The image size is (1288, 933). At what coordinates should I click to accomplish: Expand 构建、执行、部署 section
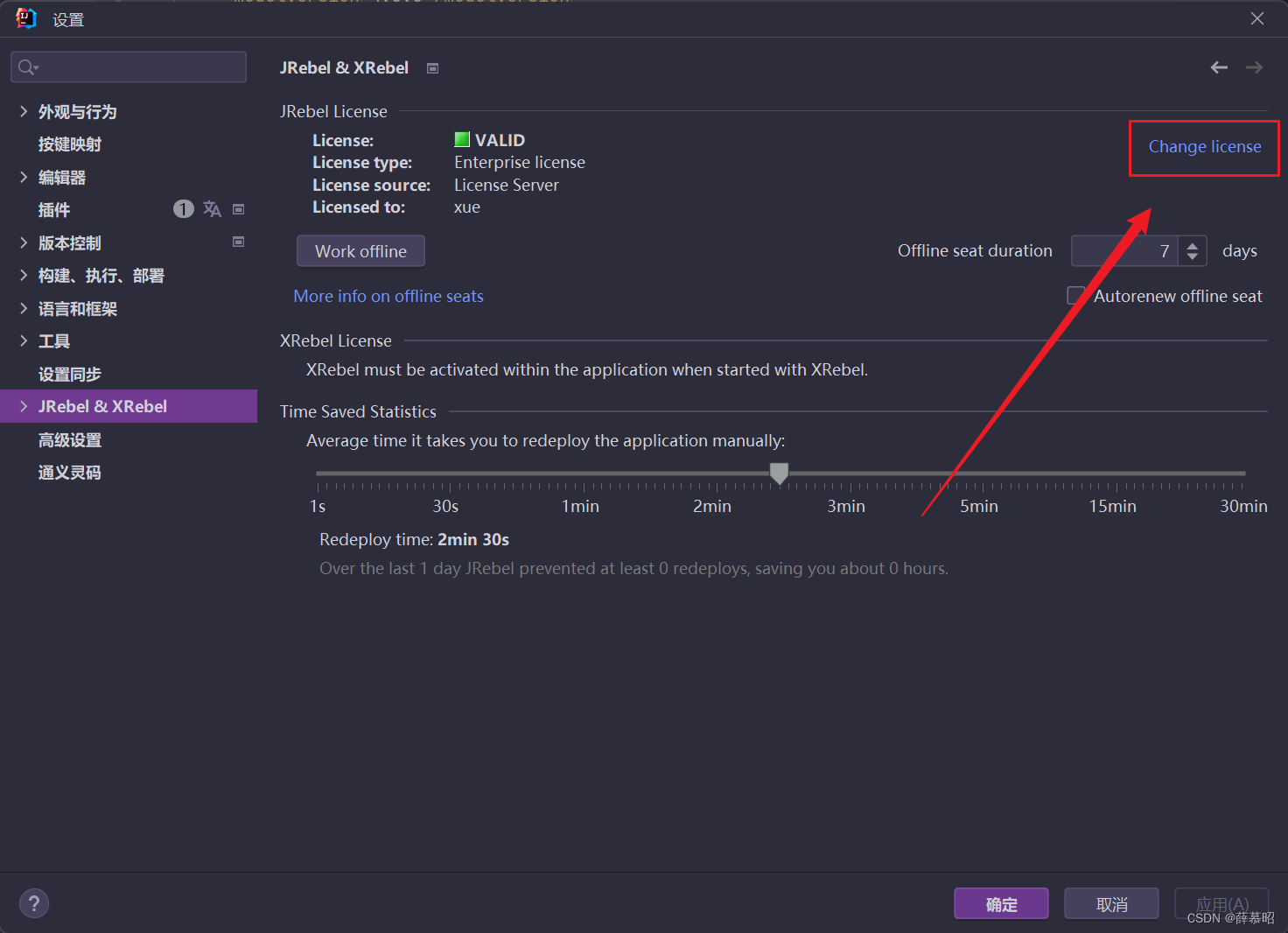click(24, 275)
